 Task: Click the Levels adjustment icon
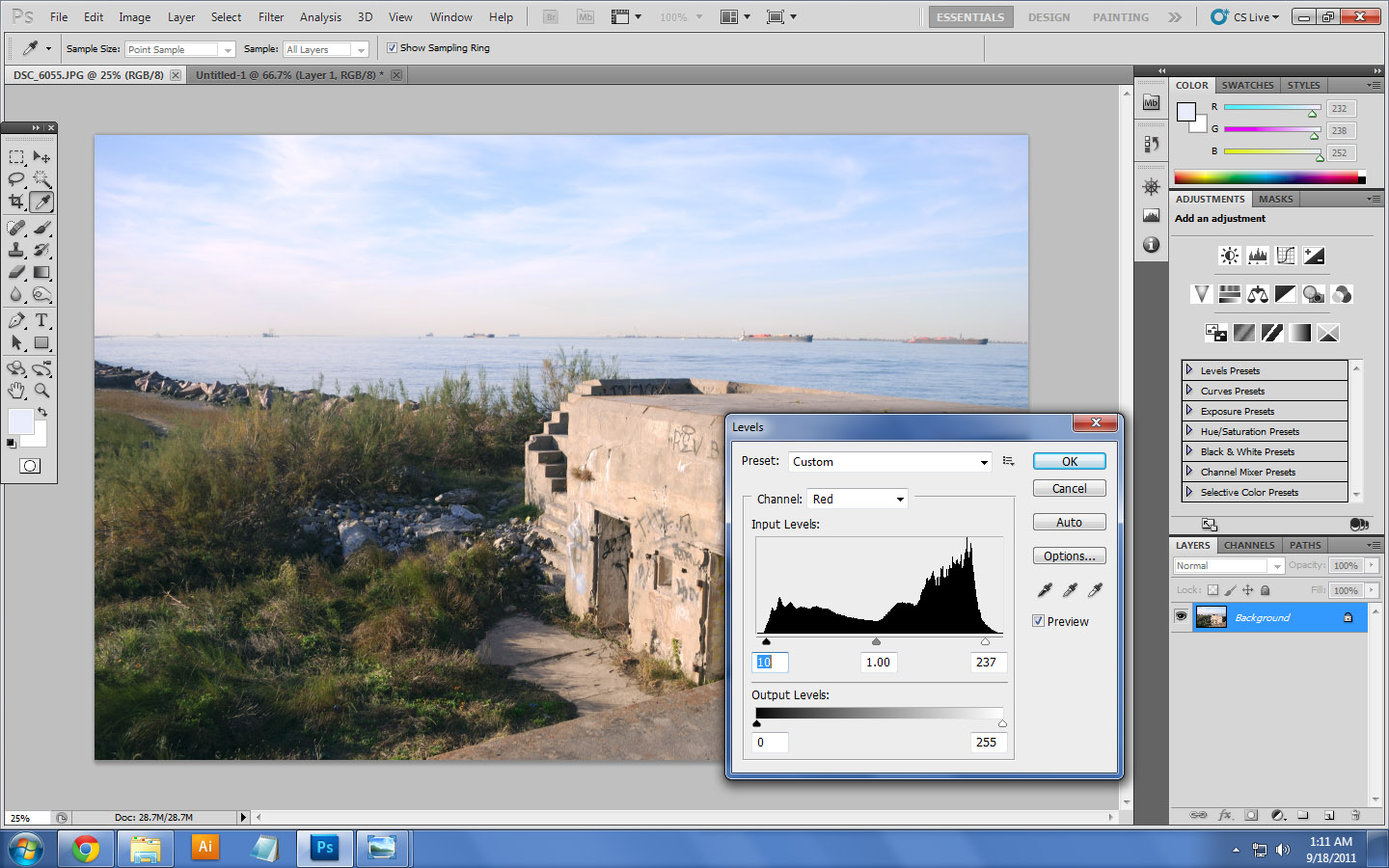point(1257,256)
